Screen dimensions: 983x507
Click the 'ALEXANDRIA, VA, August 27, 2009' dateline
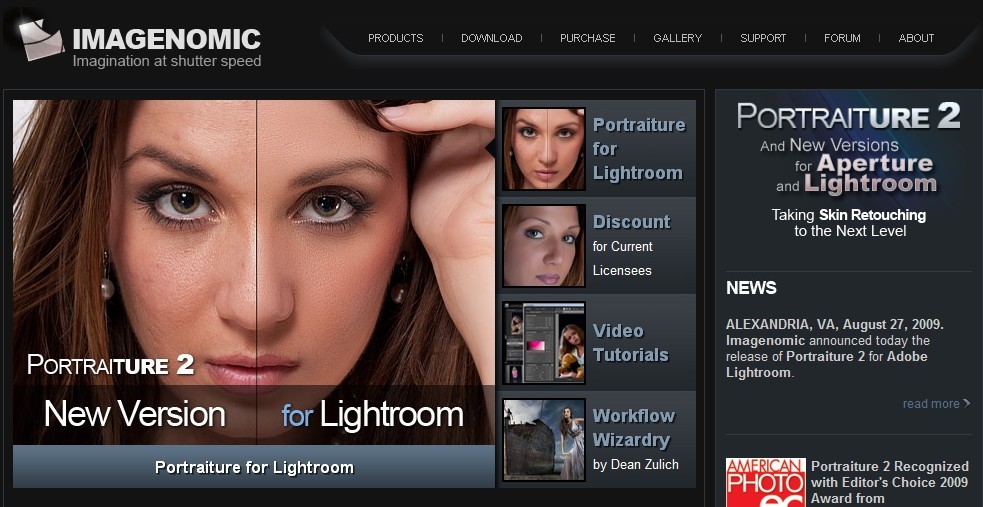pos(834,325)
